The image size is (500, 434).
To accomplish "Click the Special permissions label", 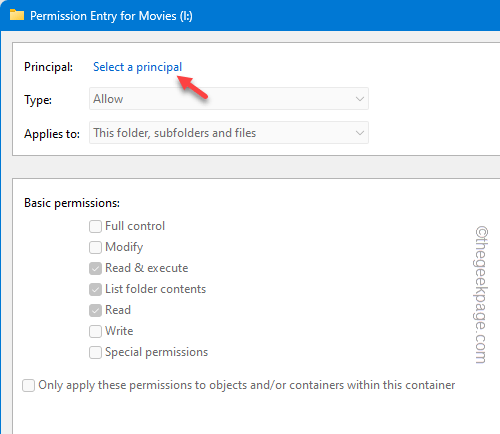I will point(156,352).
